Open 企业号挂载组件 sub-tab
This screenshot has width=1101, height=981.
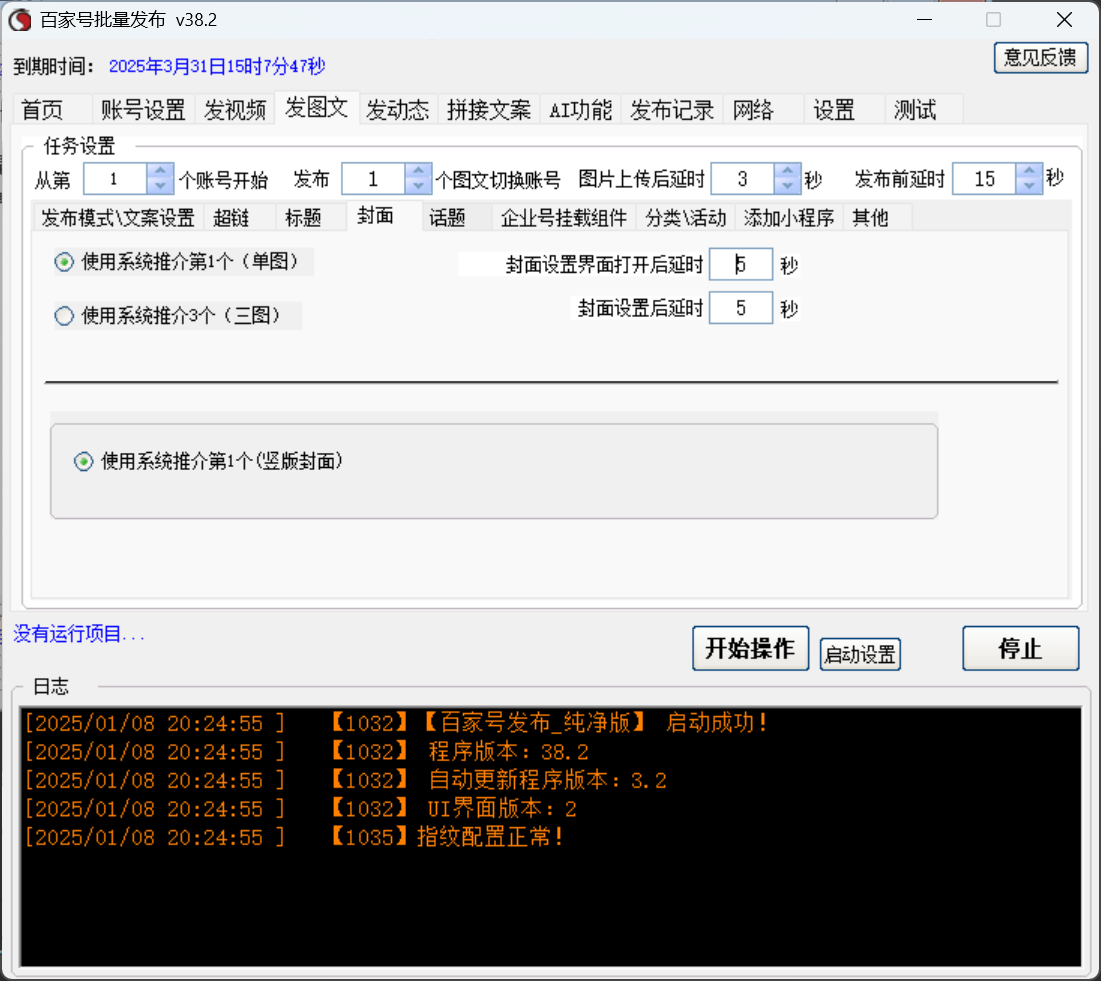pos(564,218)
